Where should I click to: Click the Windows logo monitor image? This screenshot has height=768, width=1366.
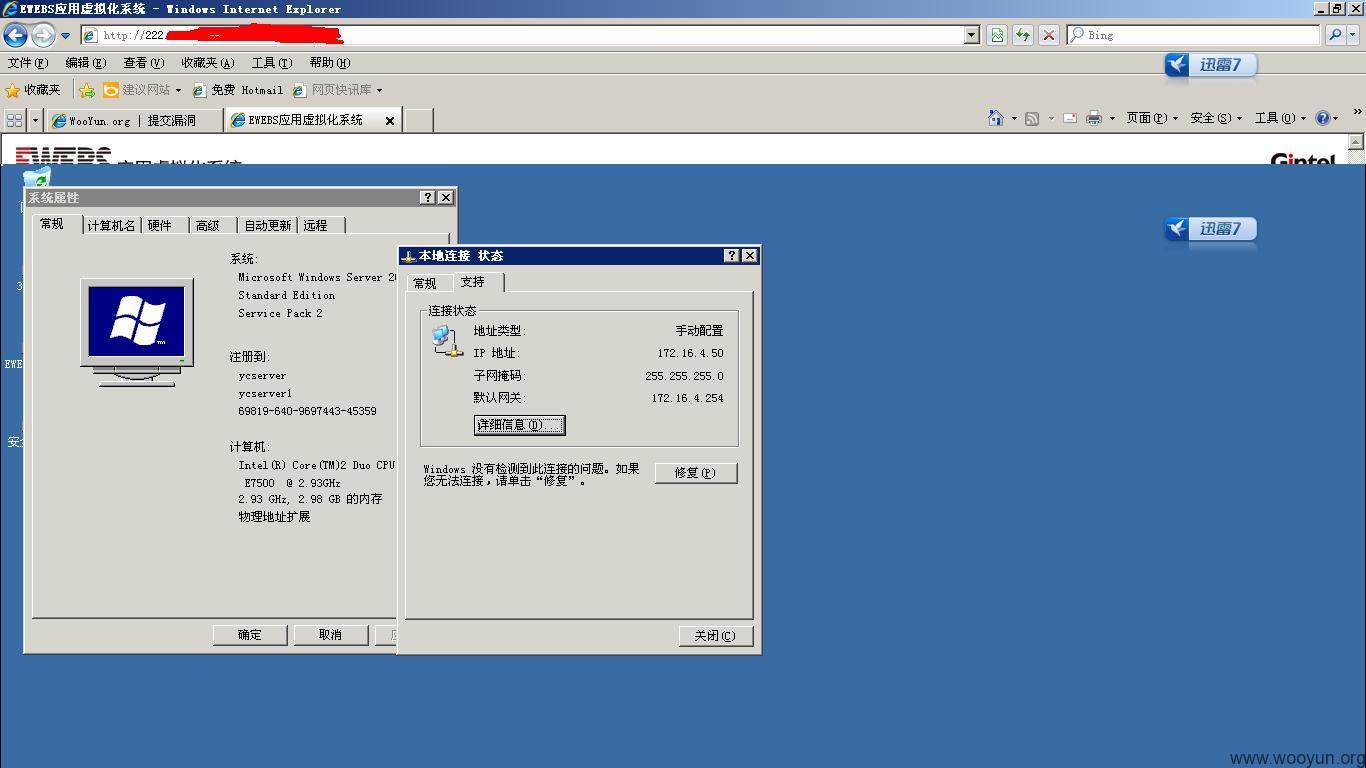click(x=137, y=332)
